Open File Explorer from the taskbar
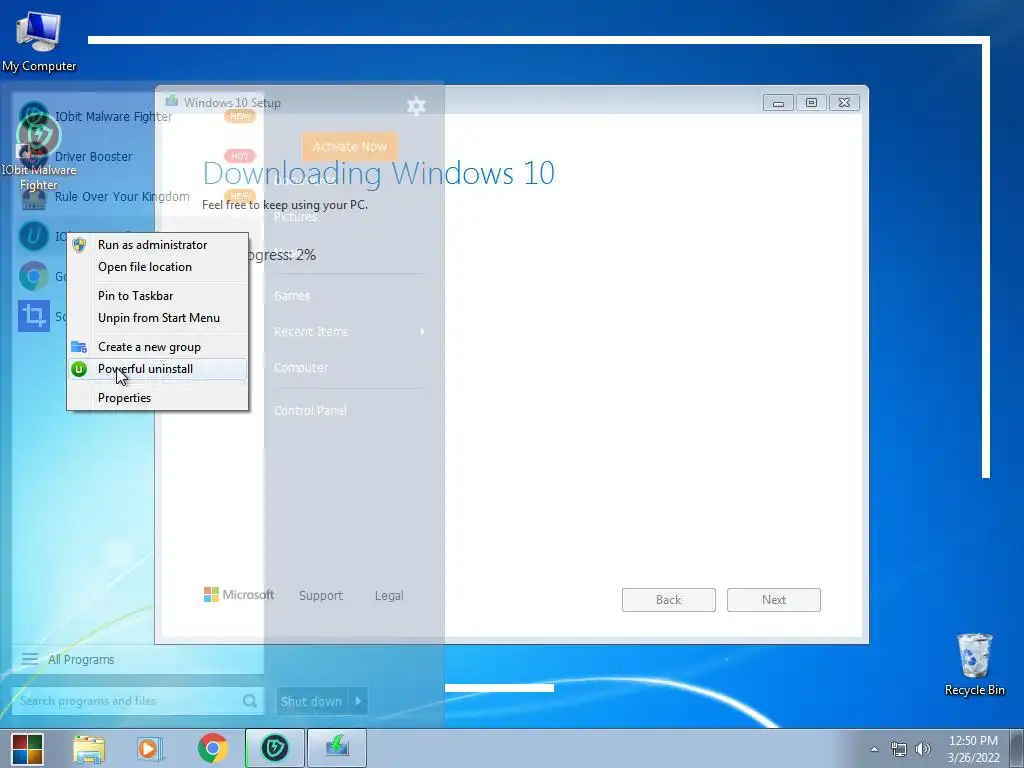 coord(89,748)
